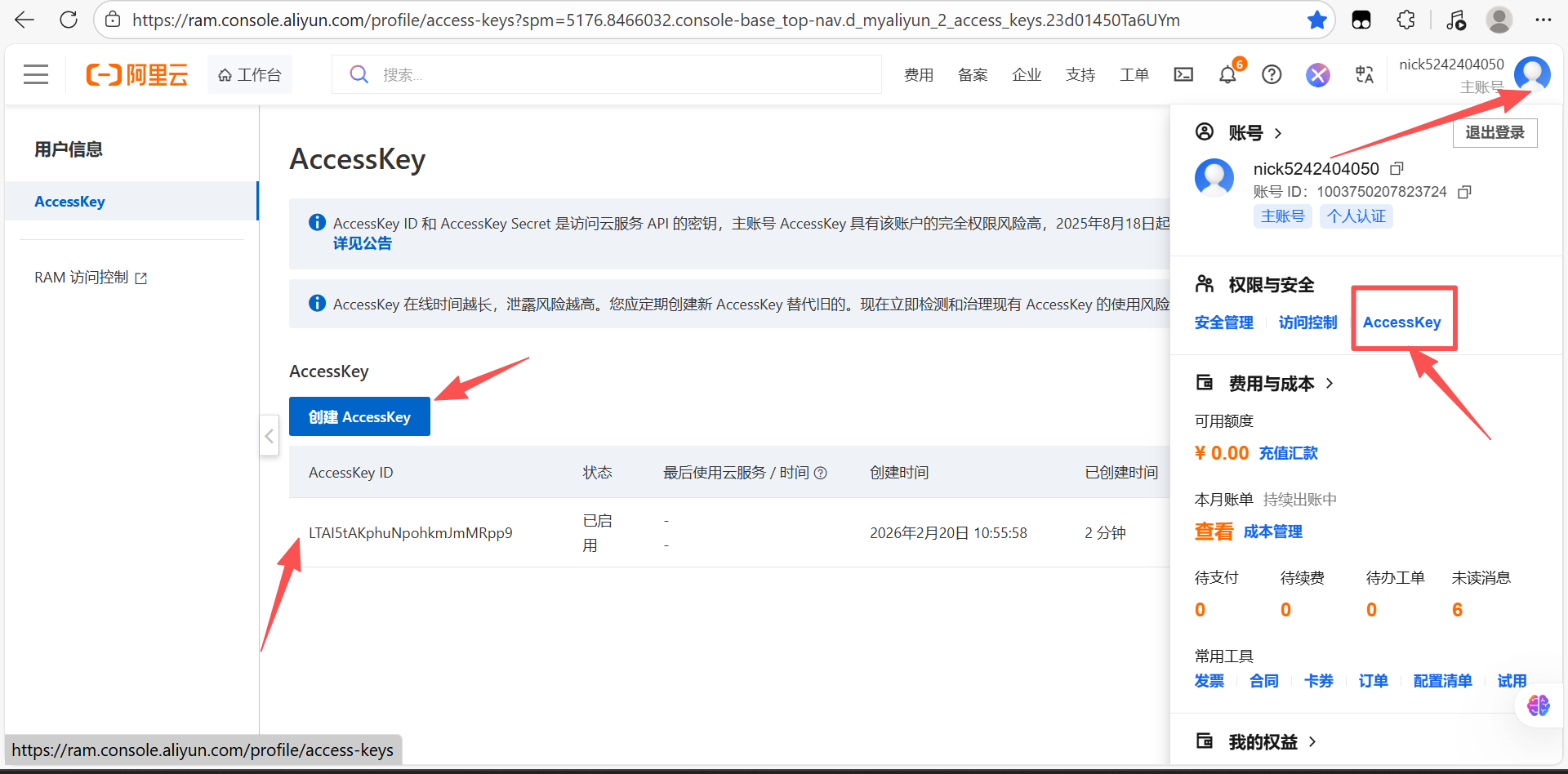
Task: Open the browser three-dot menu
Action: click(x=1543, y=20)
